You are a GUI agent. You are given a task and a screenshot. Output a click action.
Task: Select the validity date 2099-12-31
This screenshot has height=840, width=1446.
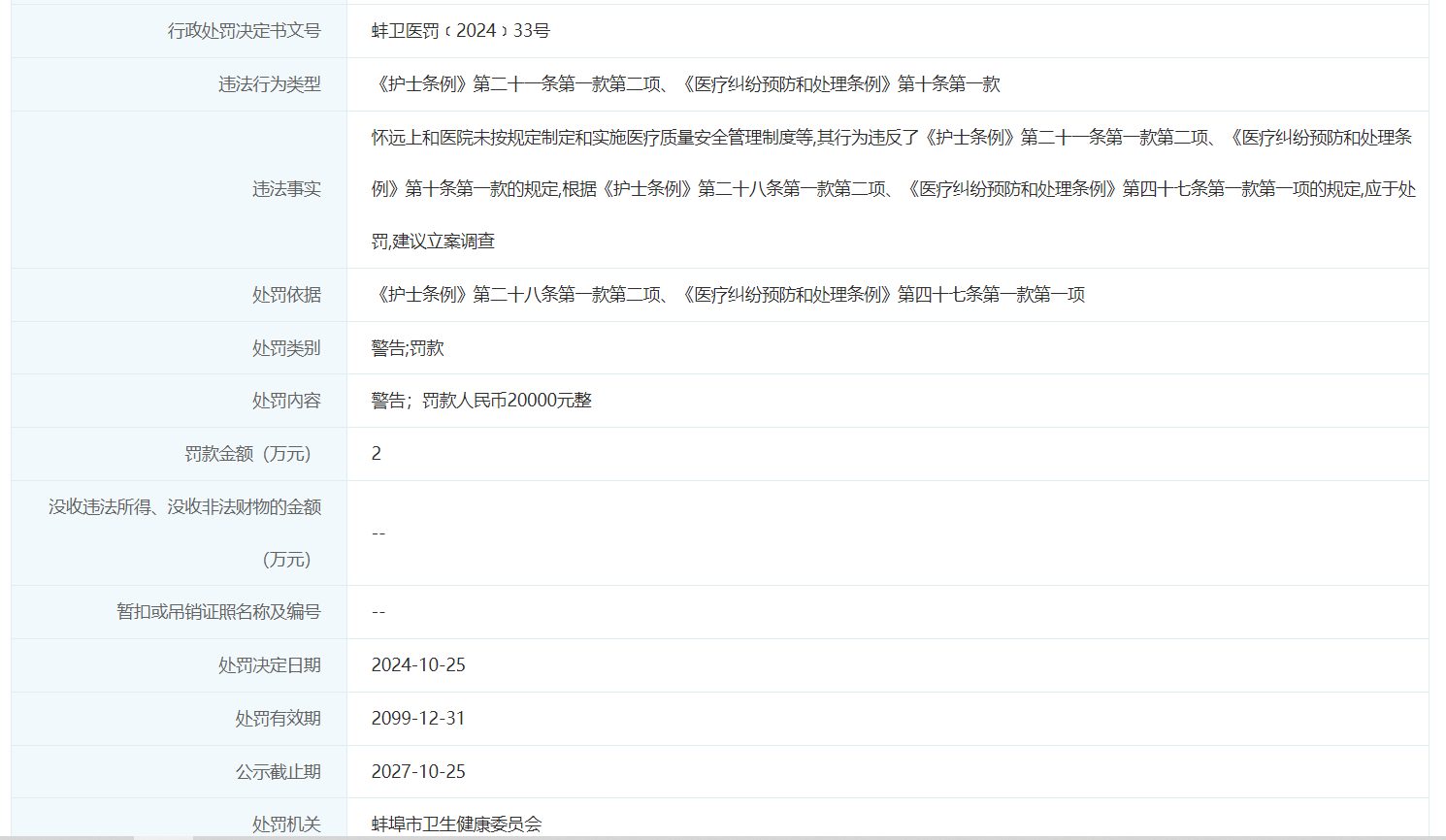tap(418, 719)
